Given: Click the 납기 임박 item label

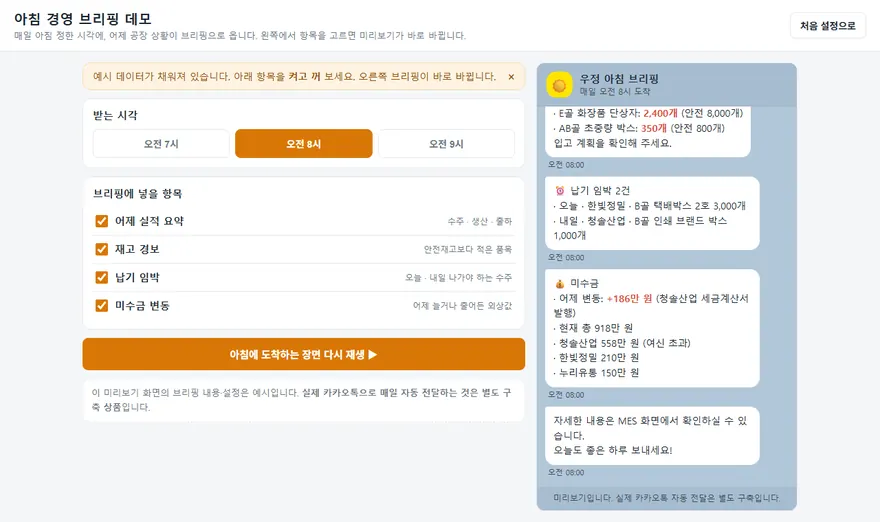Looking at the screenshot, I should [x=137, y=277].
